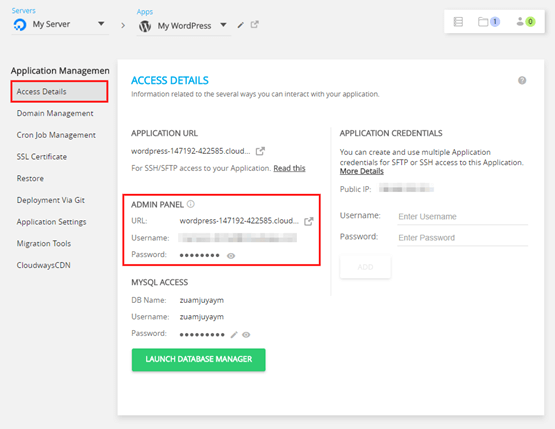Click the Admin Panel URL text

[x=239, y=221]
